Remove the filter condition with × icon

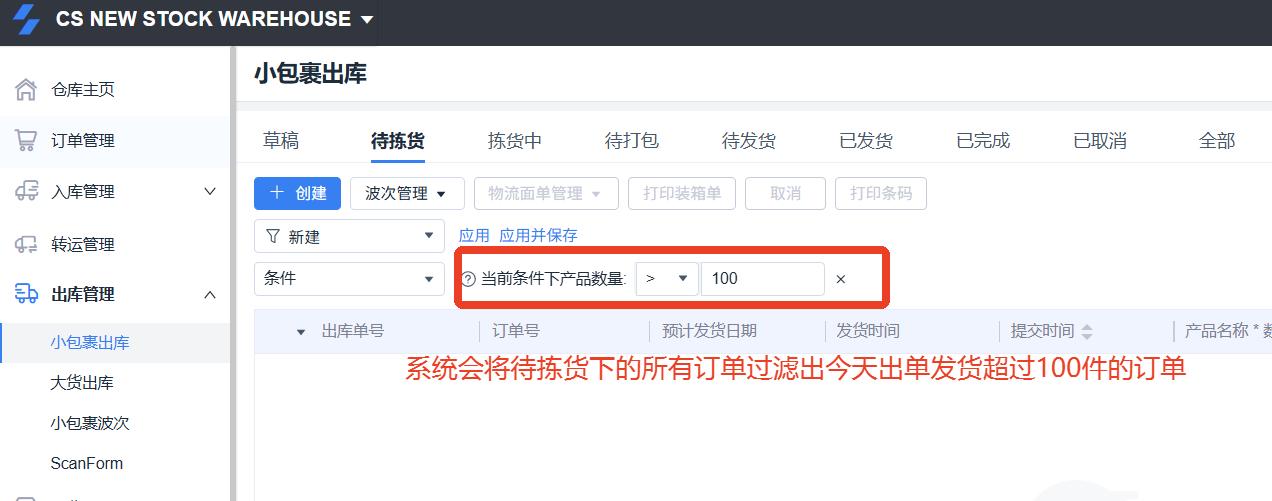(x=840, y=279)
